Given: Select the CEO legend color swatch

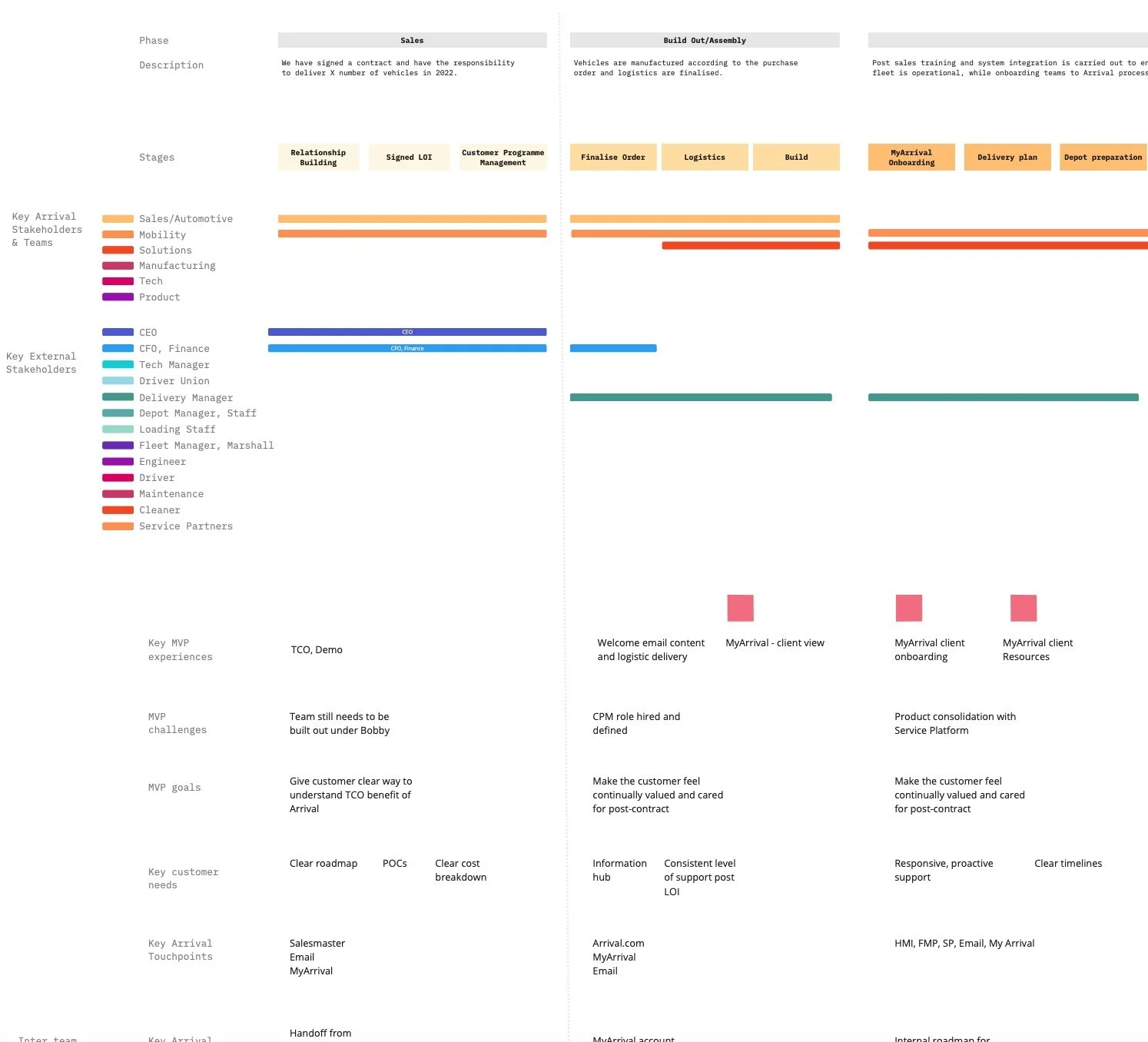Looking at the screenshot, I should tap(118, 332).
